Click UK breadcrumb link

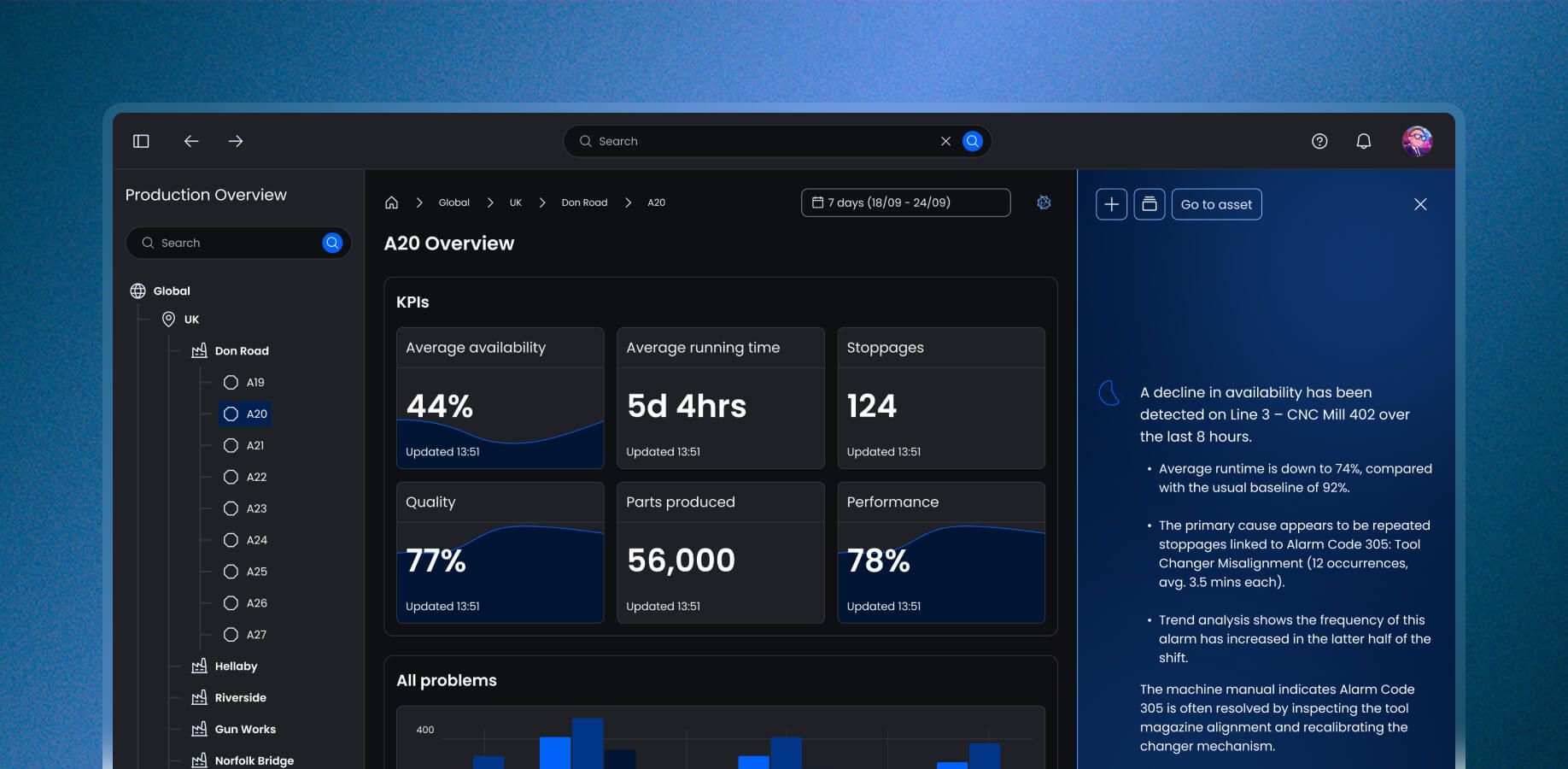pos(515,203)
